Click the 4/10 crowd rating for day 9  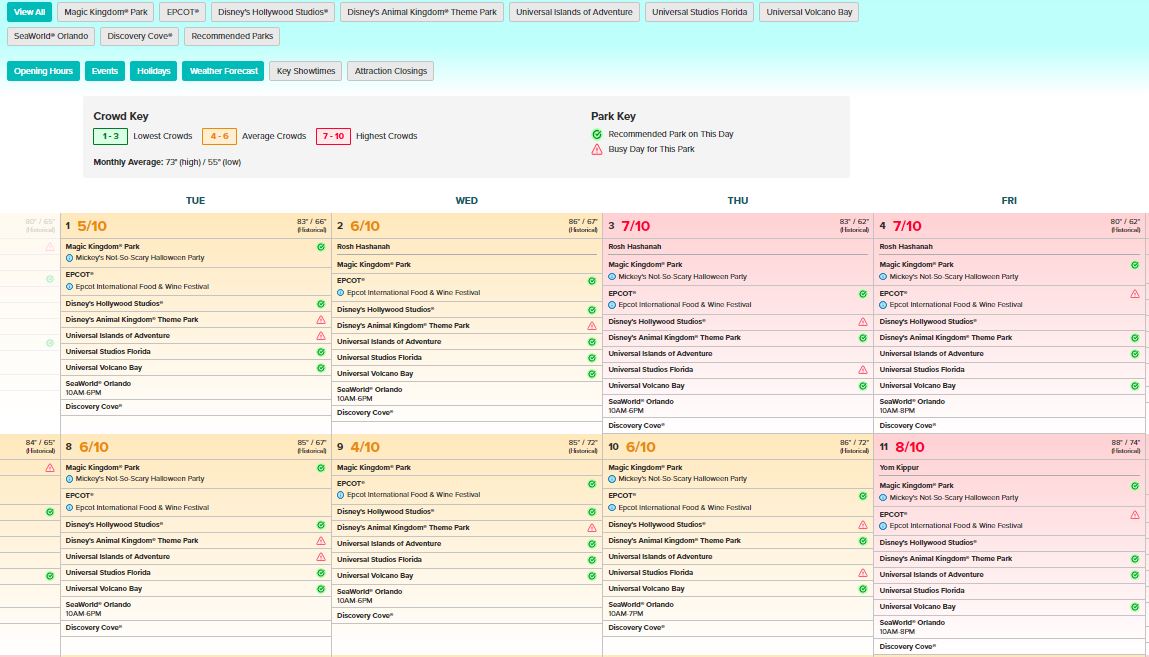pos(365,447)
